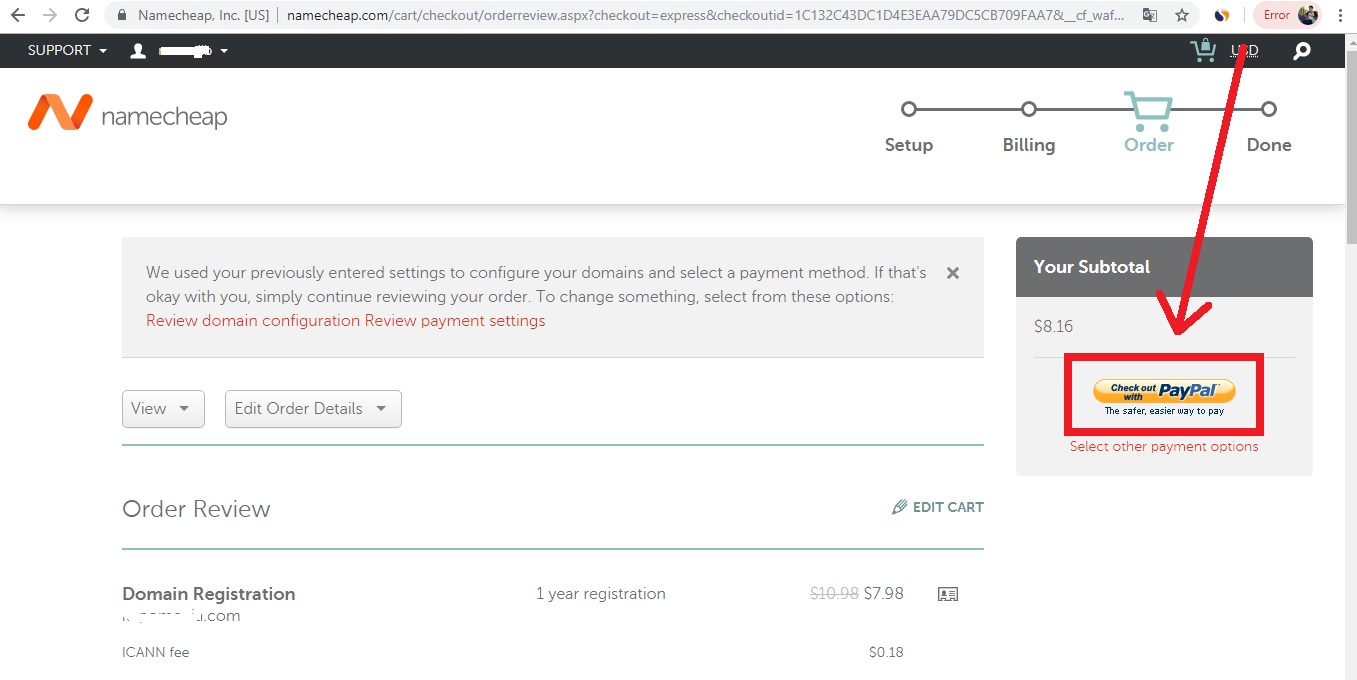
Task: Click the $0.18 ICANN fee amount
Action: click(886, 653)
